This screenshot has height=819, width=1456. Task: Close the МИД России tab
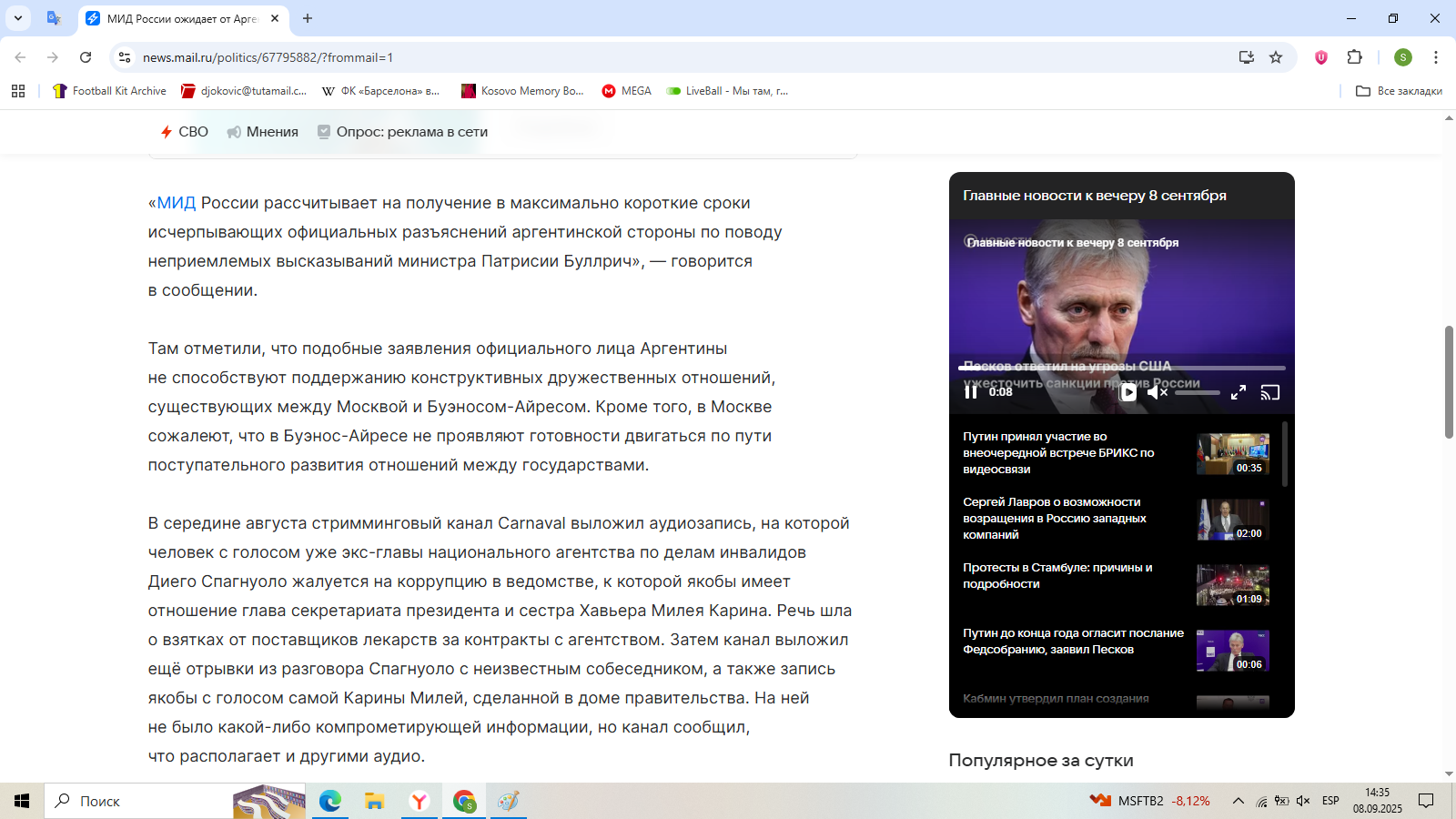275,18
